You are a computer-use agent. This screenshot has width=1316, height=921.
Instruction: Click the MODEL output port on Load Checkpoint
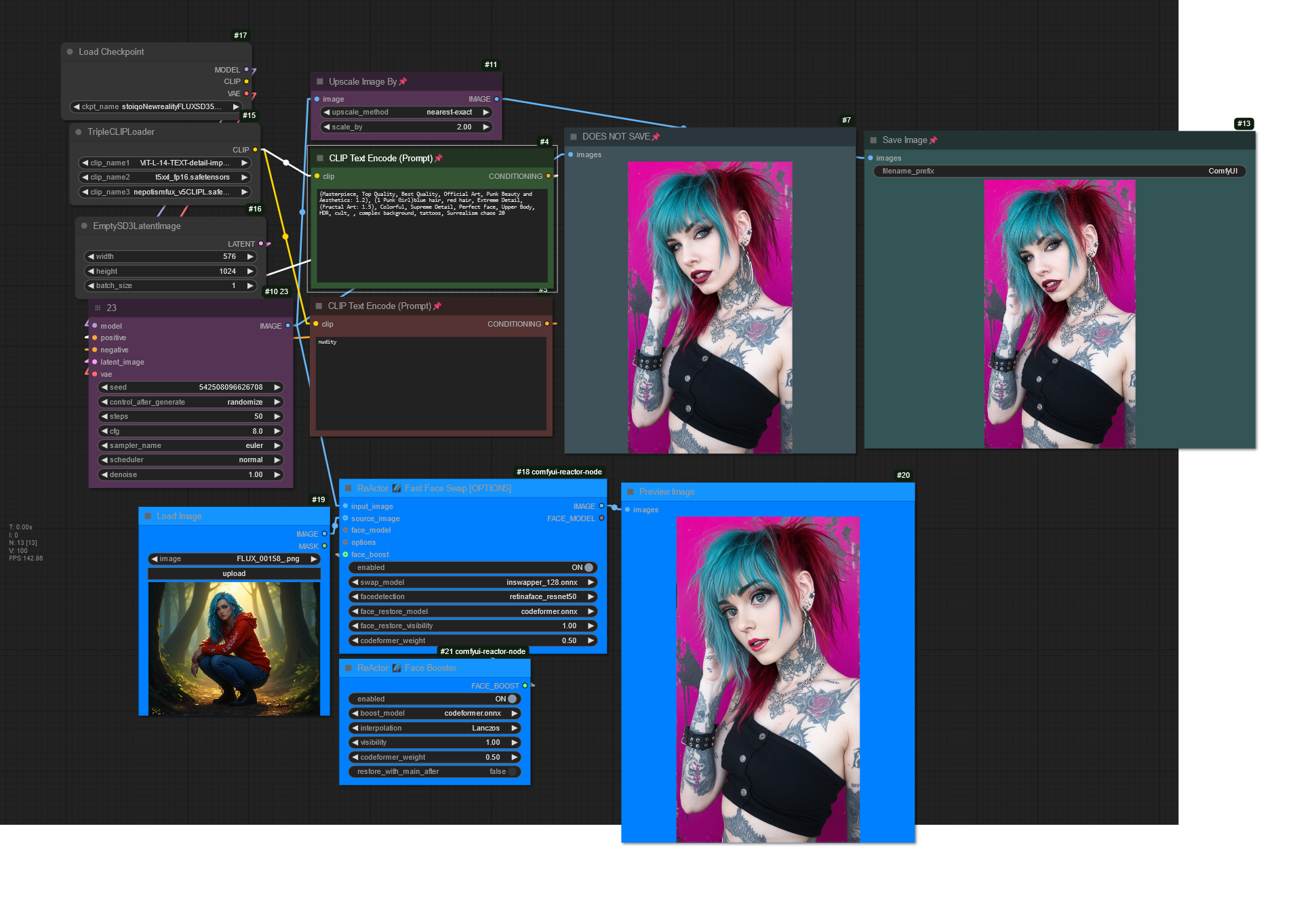tap(246, 69)
